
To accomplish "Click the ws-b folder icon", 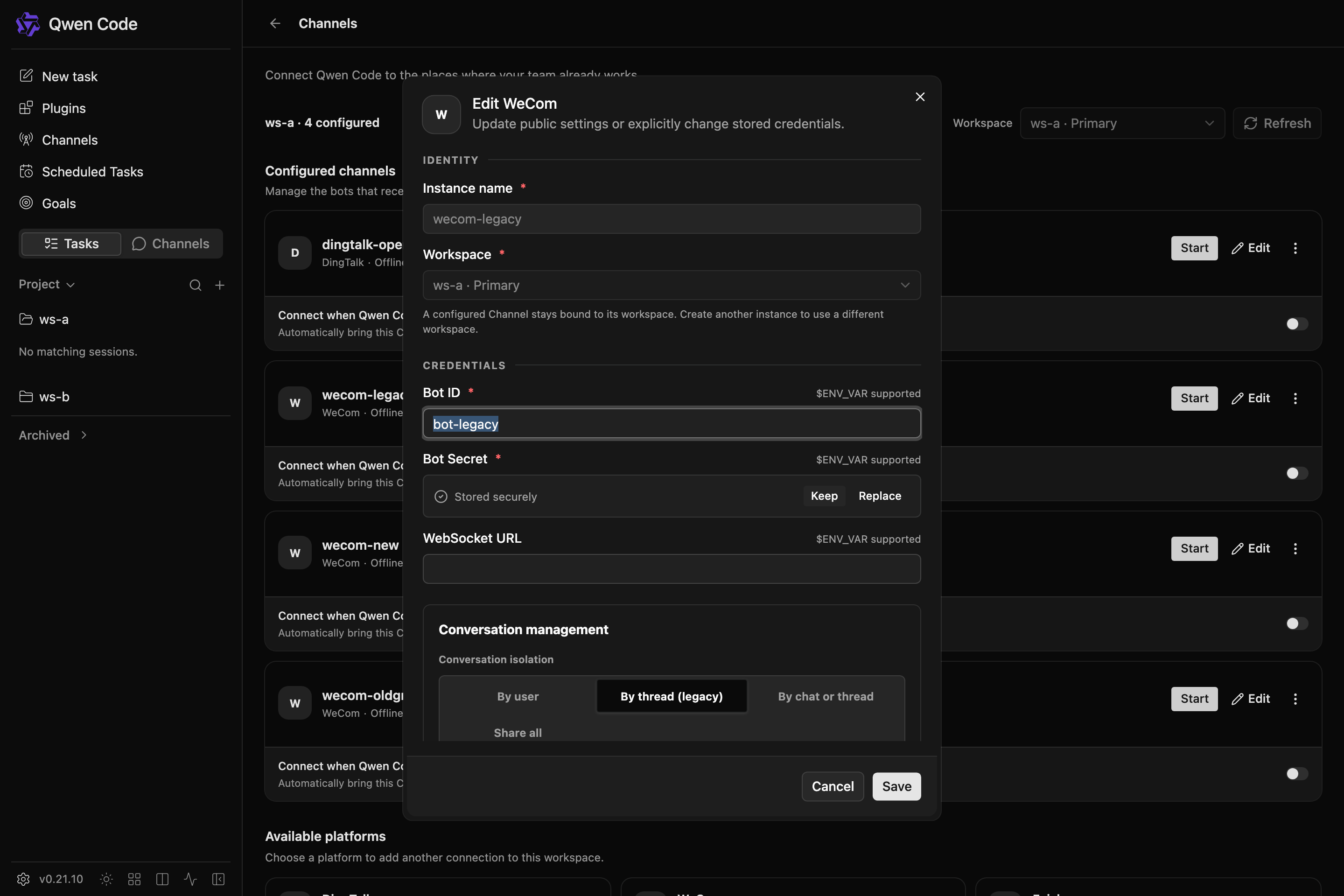I will pyautogui.click(x=26, y=397).
